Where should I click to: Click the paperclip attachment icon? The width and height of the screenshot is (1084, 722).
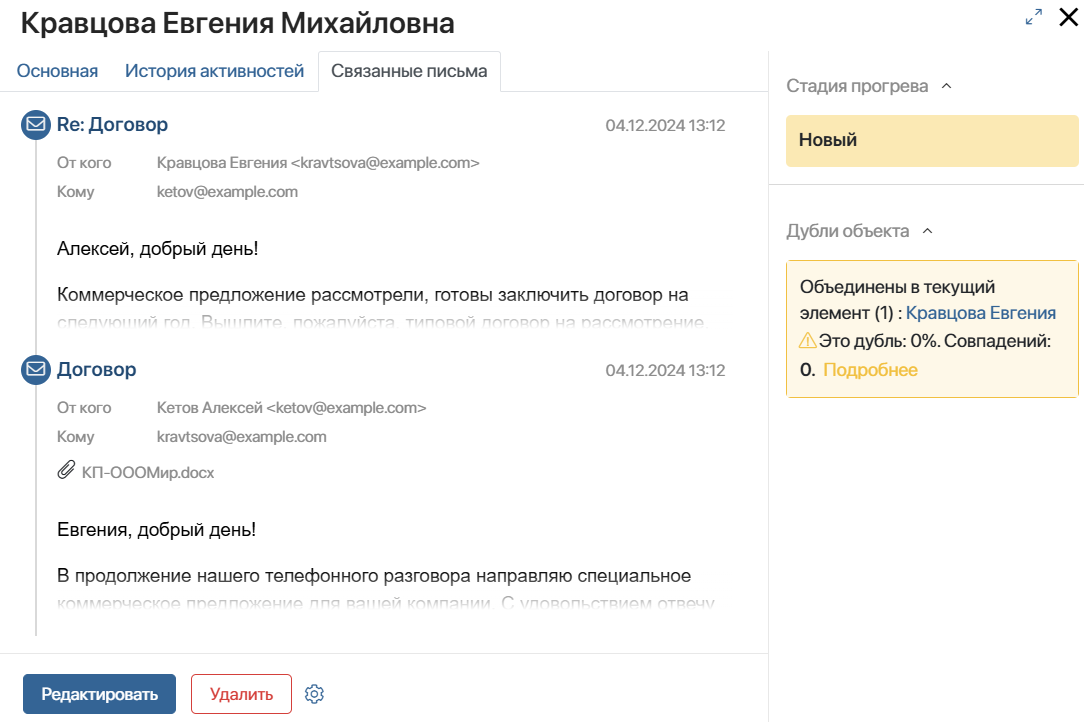pyautogui.click(x=66, y=470)
